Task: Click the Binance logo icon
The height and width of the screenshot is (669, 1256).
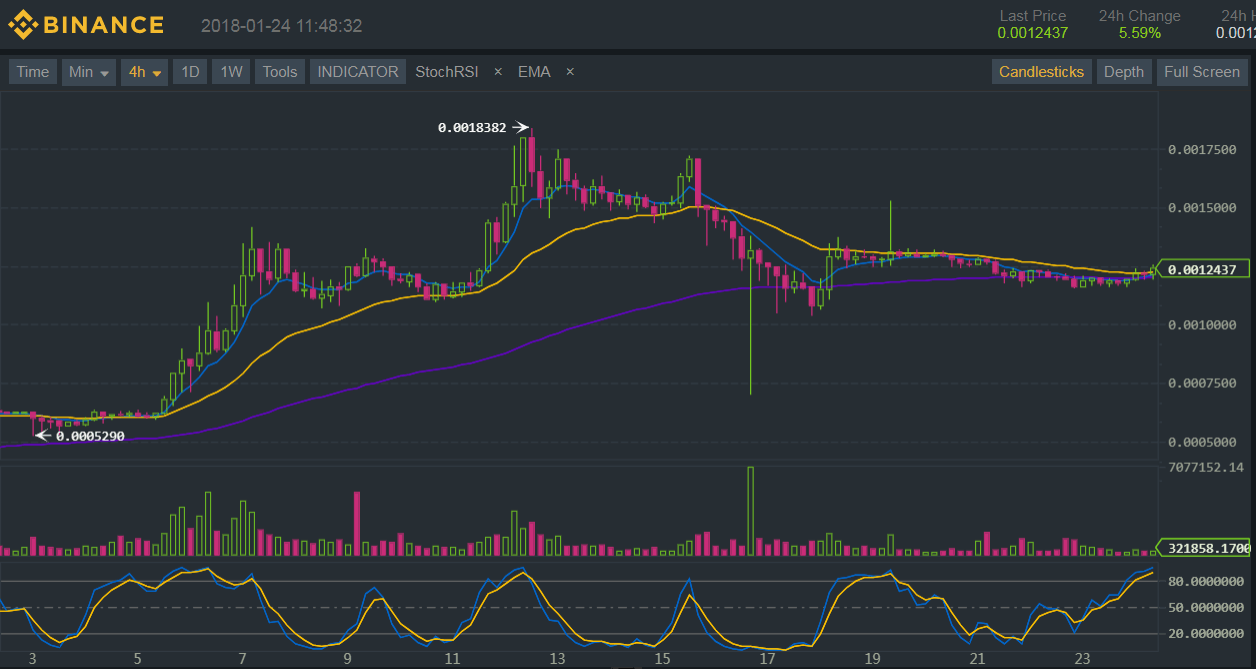Action: tap(22, 26)
